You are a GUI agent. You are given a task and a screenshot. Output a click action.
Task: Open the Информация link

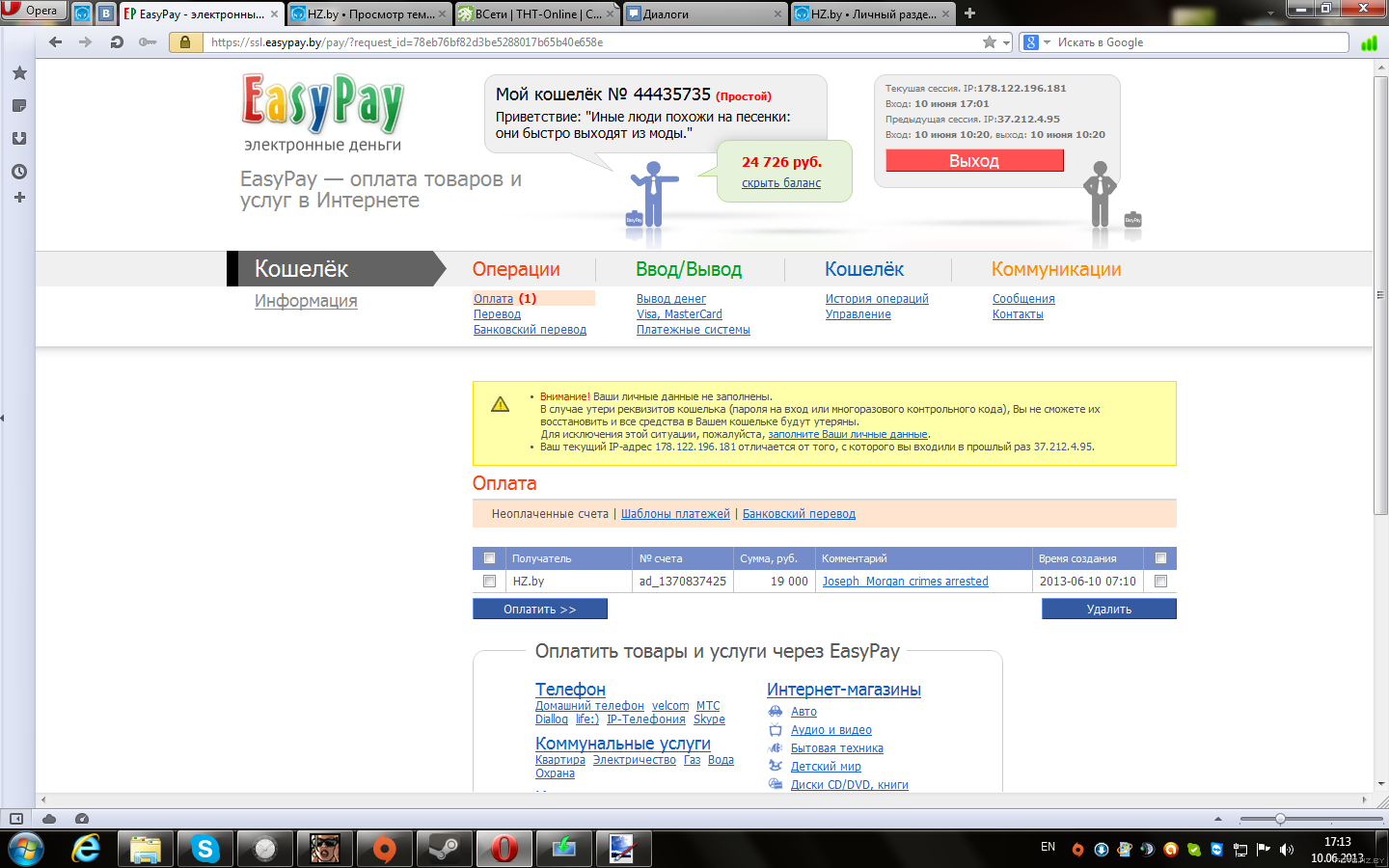tap(306, 301)
